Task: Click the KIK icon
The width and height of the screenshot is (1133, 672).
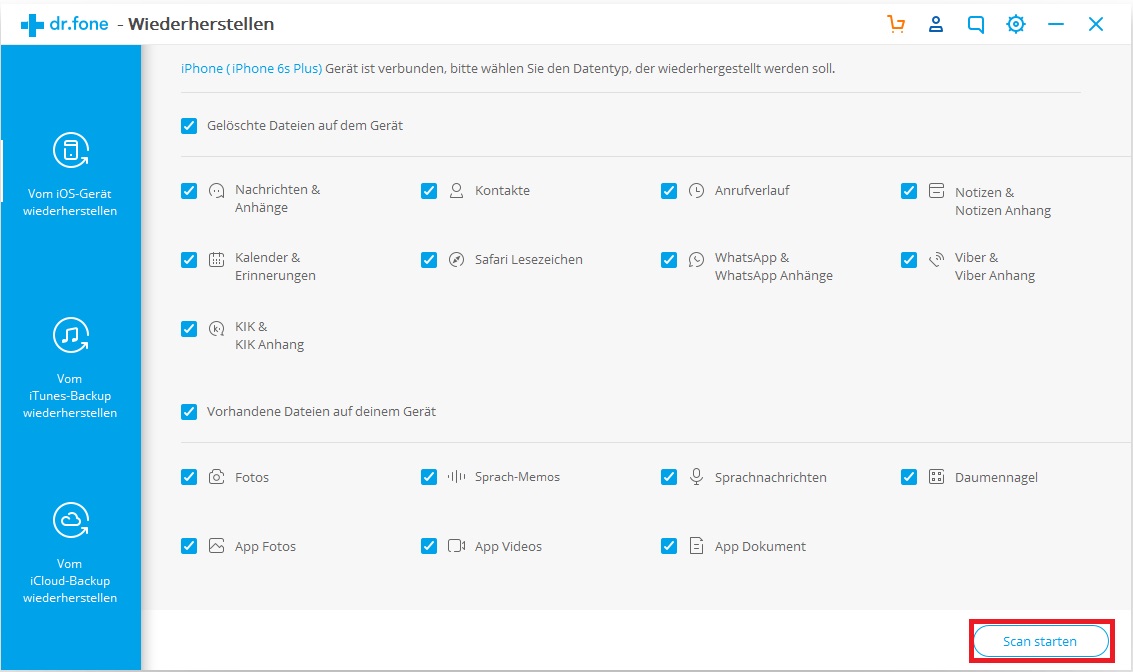Action: tap(216, 329)
